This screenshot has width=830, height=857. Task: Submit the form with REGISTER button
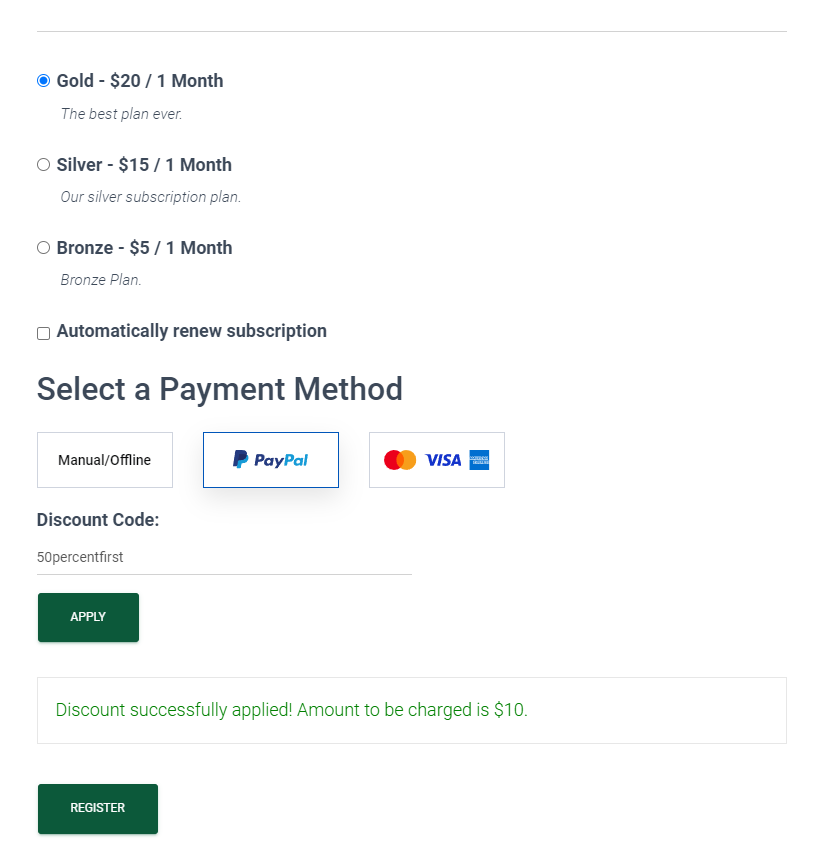(x=98, y=808)
